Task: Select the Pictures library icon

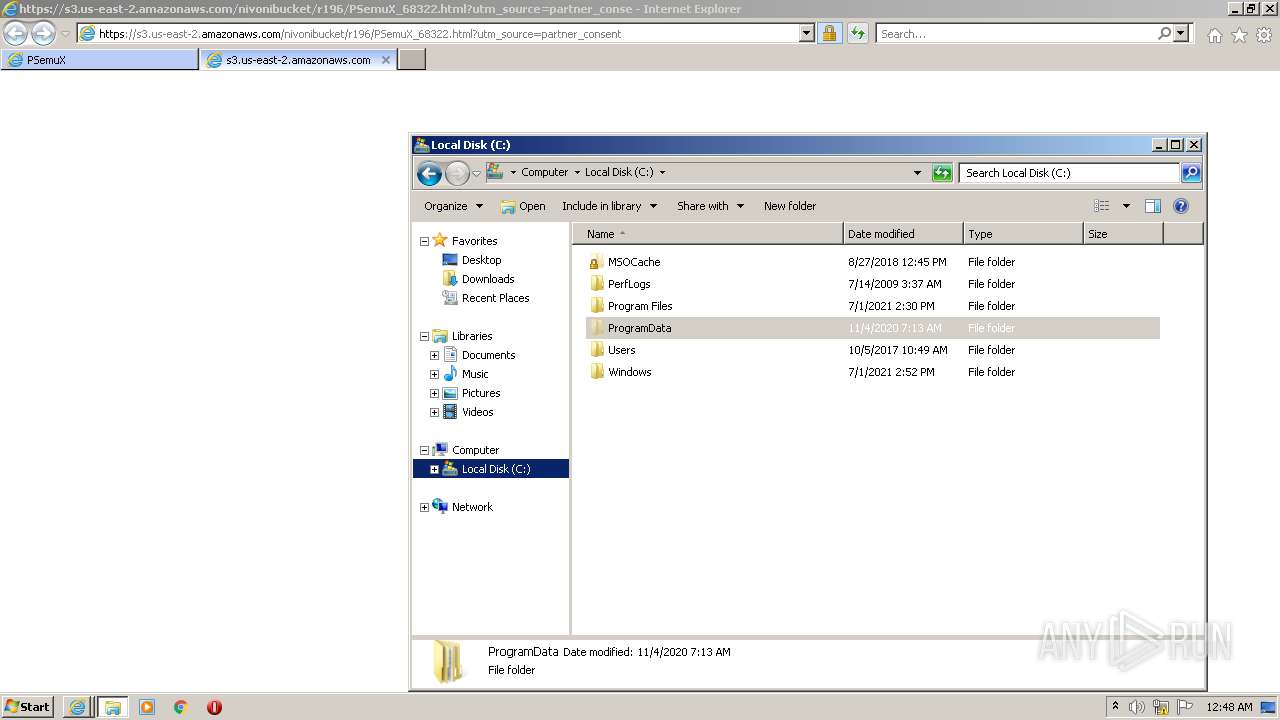Action: (450, 393)
